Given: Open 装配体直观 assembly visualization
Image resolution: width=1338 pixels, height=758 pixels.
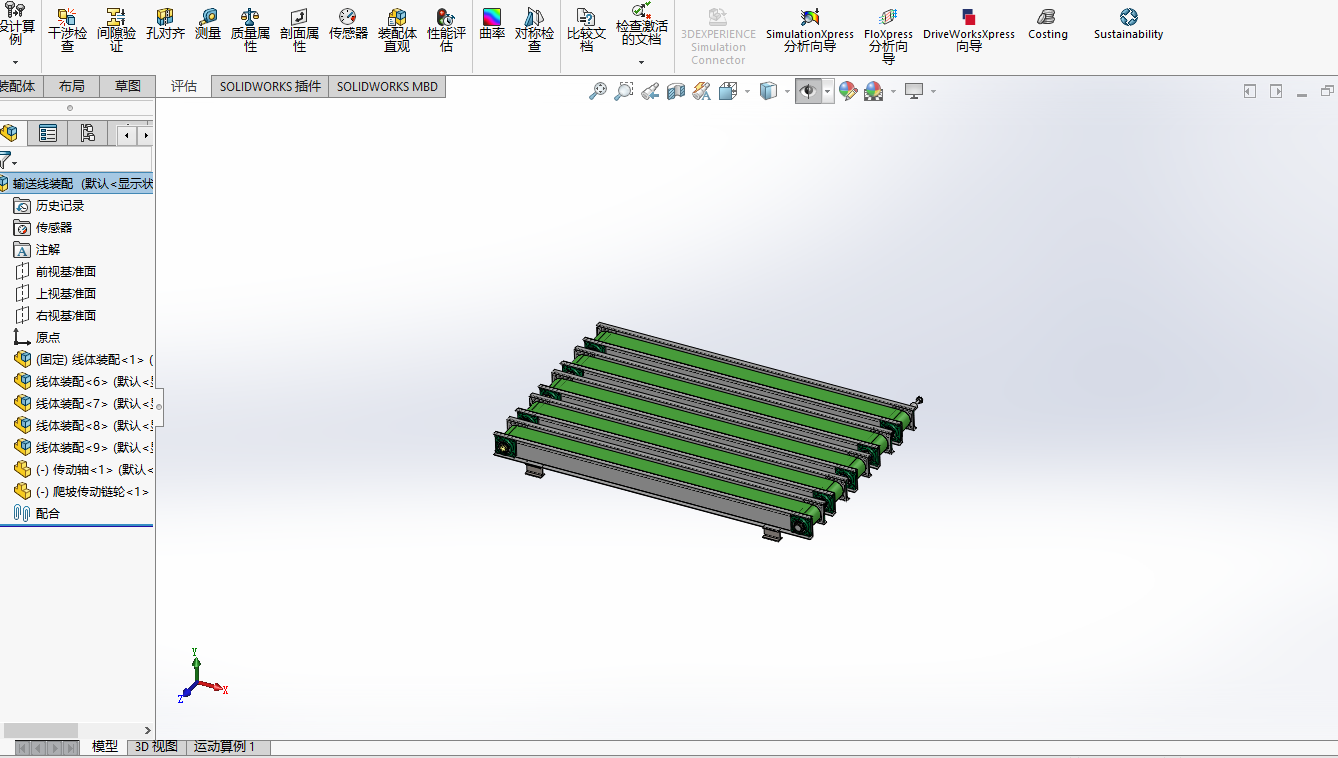Looking at the screenshot, I should 397,30.
